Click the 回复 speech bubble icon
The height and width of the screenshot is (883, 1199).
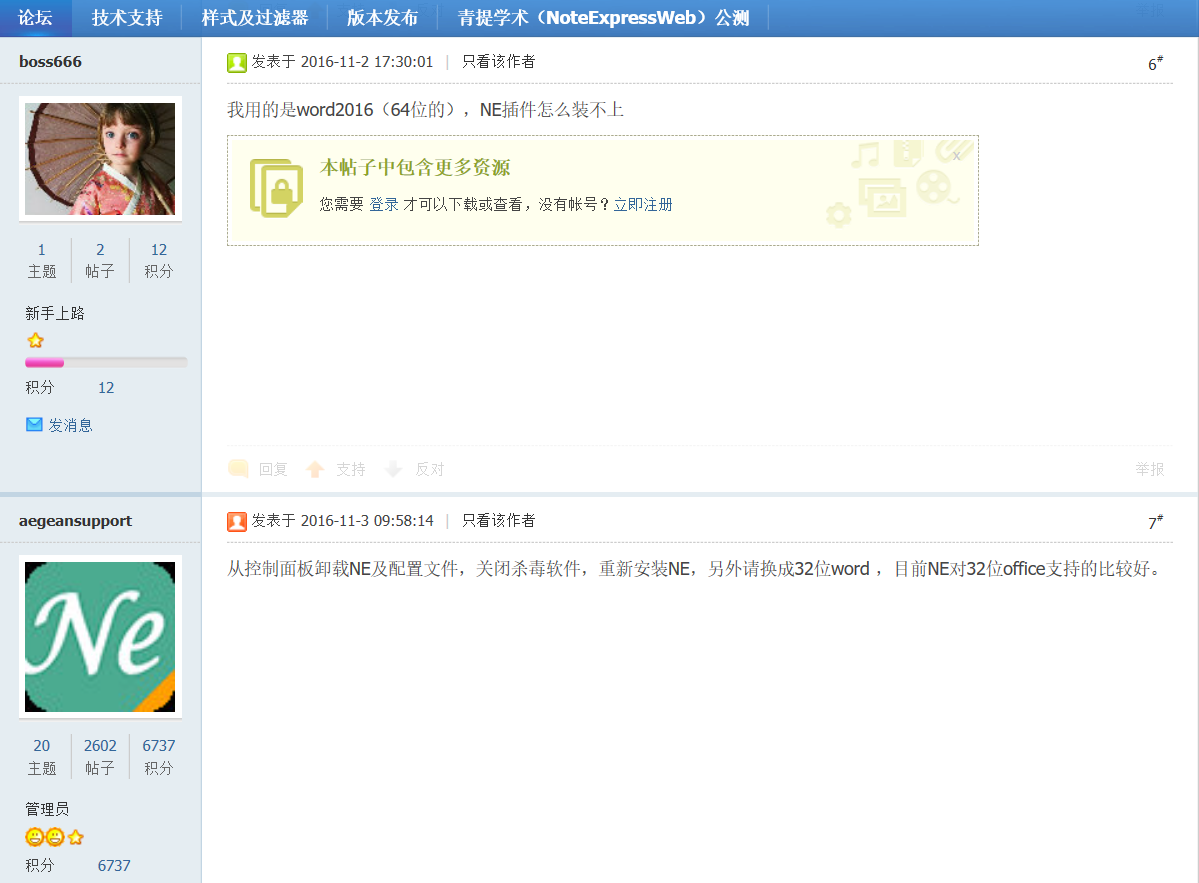(x=237, y=468)
